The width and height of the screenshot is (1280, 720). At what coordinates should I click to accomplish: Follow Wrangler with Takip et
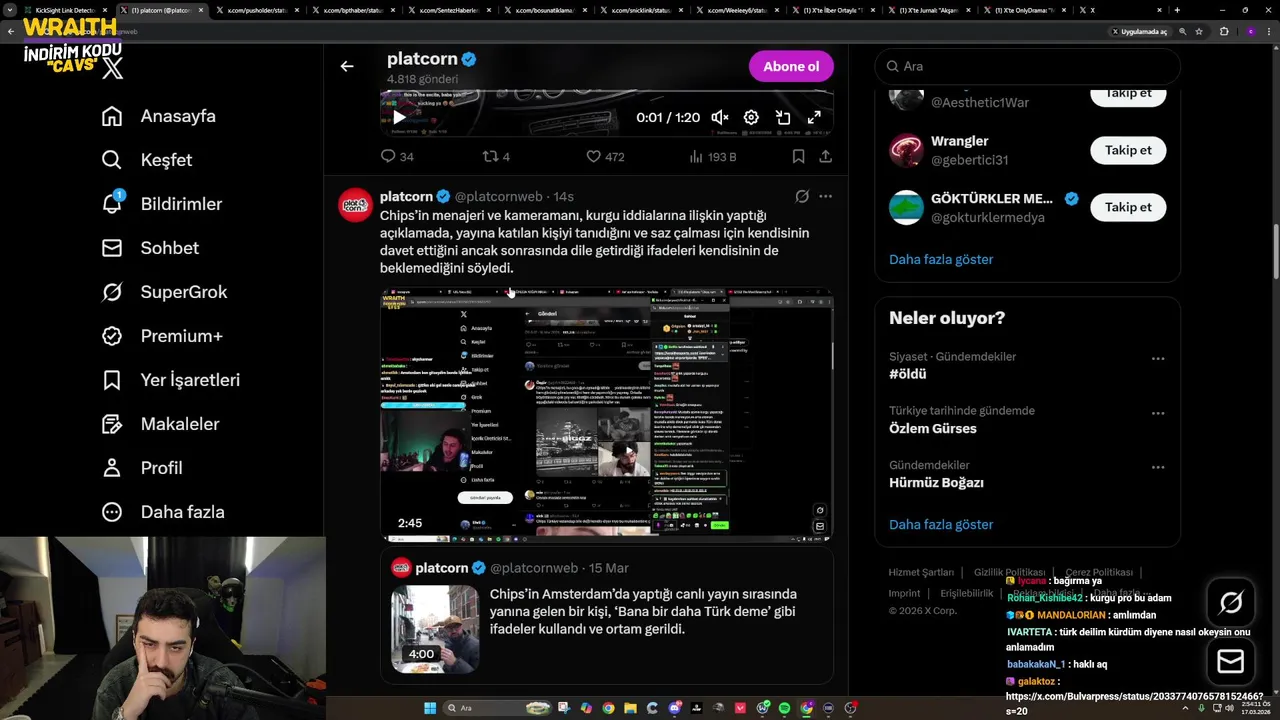point(1128,150)
